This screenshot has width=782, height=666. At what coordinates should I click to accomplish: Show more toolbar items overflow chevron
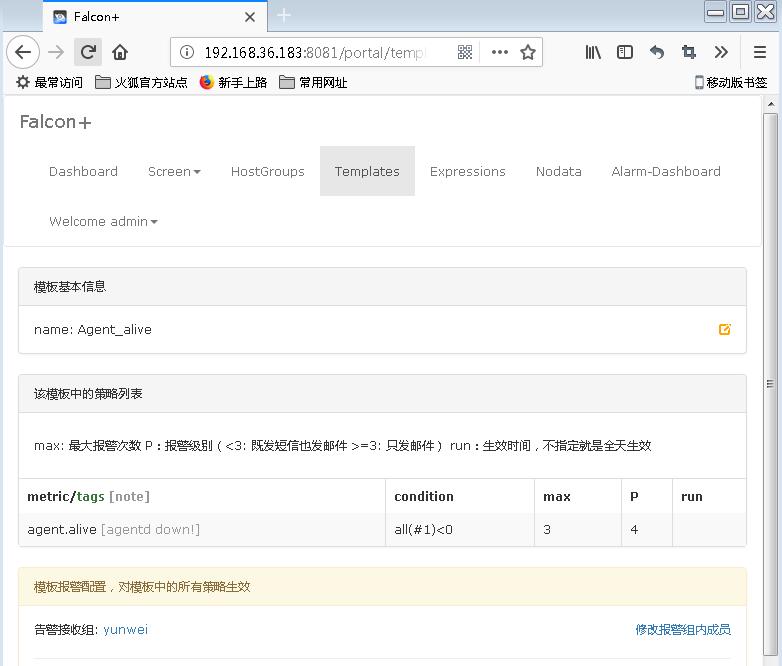(721, 52)
